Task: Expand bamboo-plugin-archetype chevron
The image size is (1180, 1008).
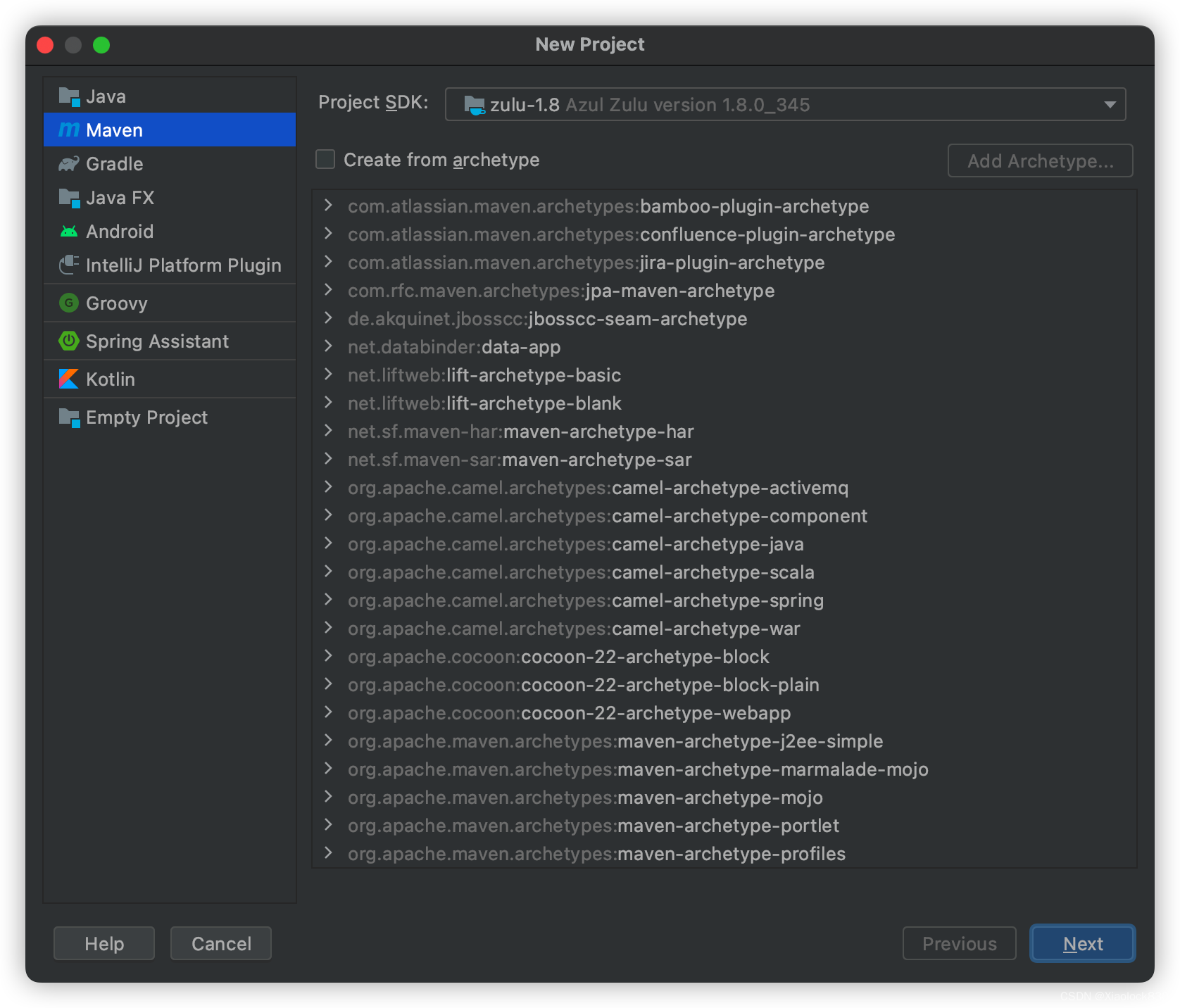Action: [x=328, y=206]
